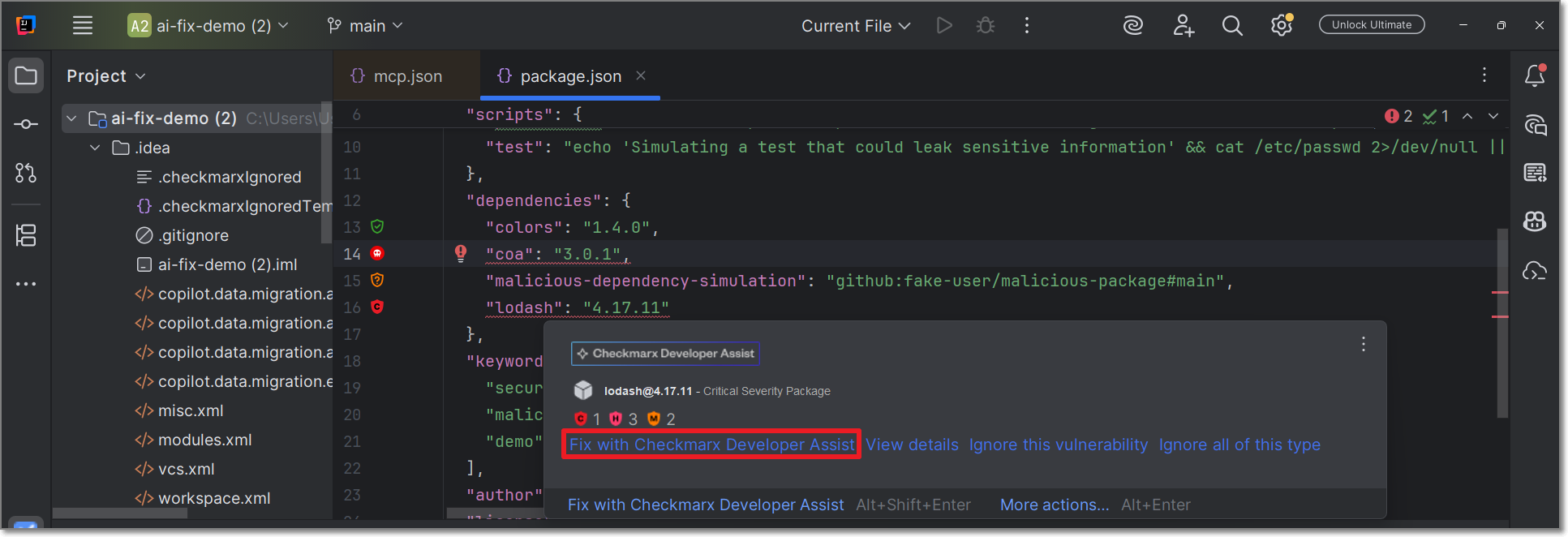
Task: Open the Project tool window folder icon
Action: 26,76
